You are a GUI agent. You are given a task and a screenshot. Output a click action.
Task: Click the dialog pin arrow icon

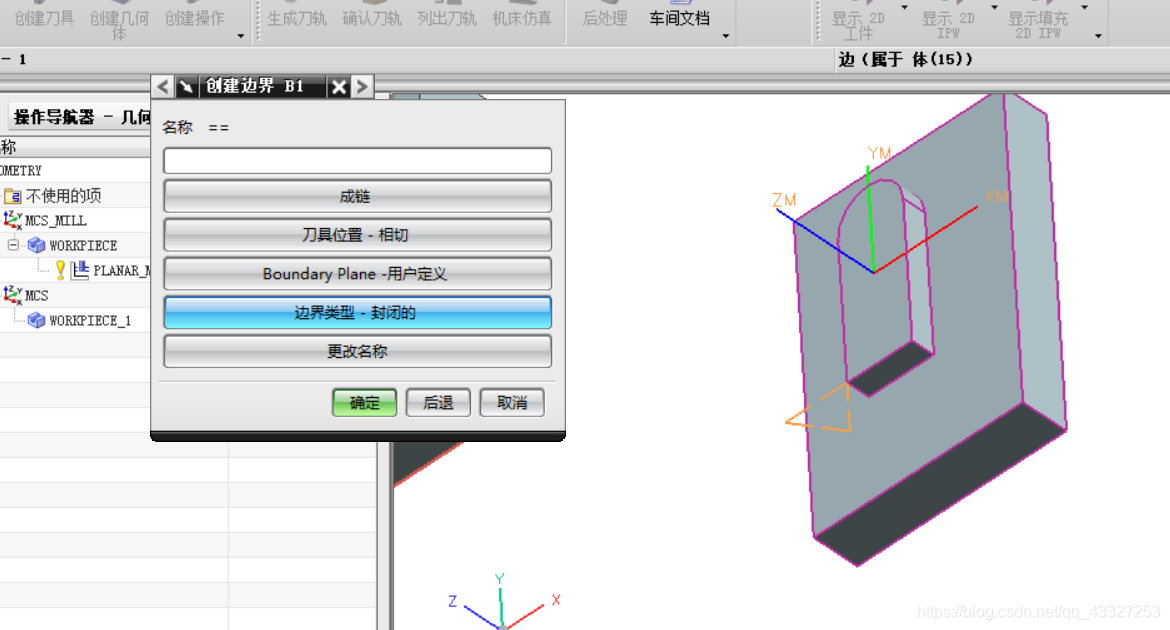coord(186,87)
